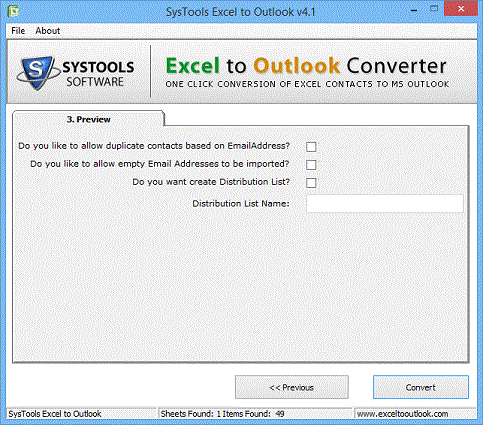Toggle allow empty Email Addresses checkbox
The image size is (483, 425).
[311, 165]
